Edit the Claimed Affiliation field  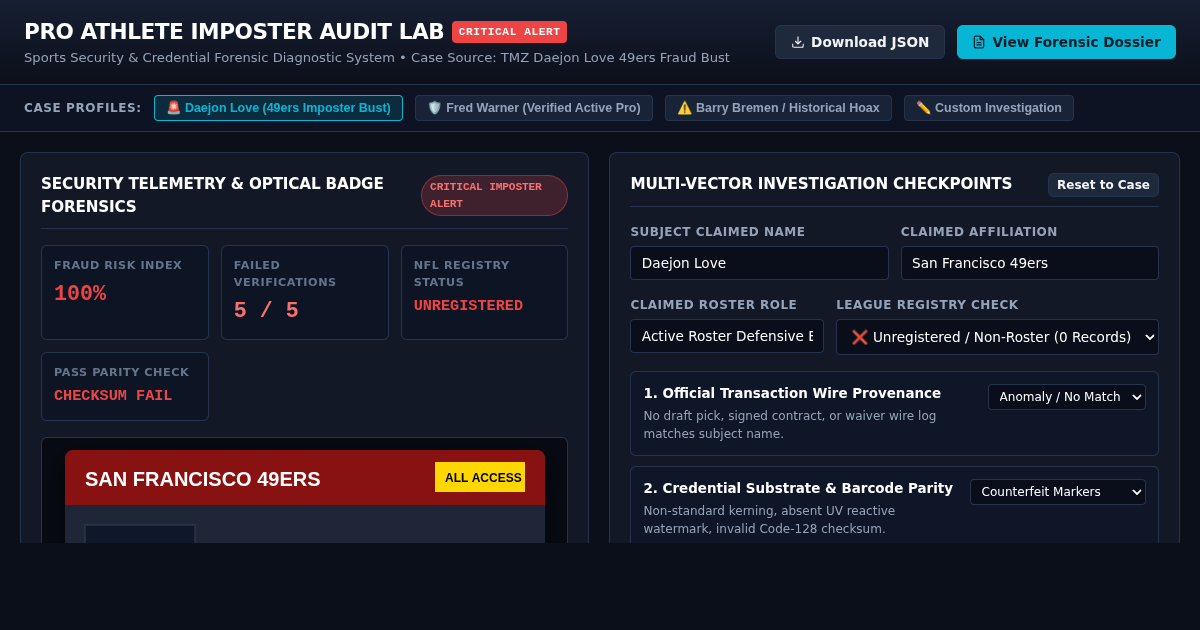[1030, 263]
